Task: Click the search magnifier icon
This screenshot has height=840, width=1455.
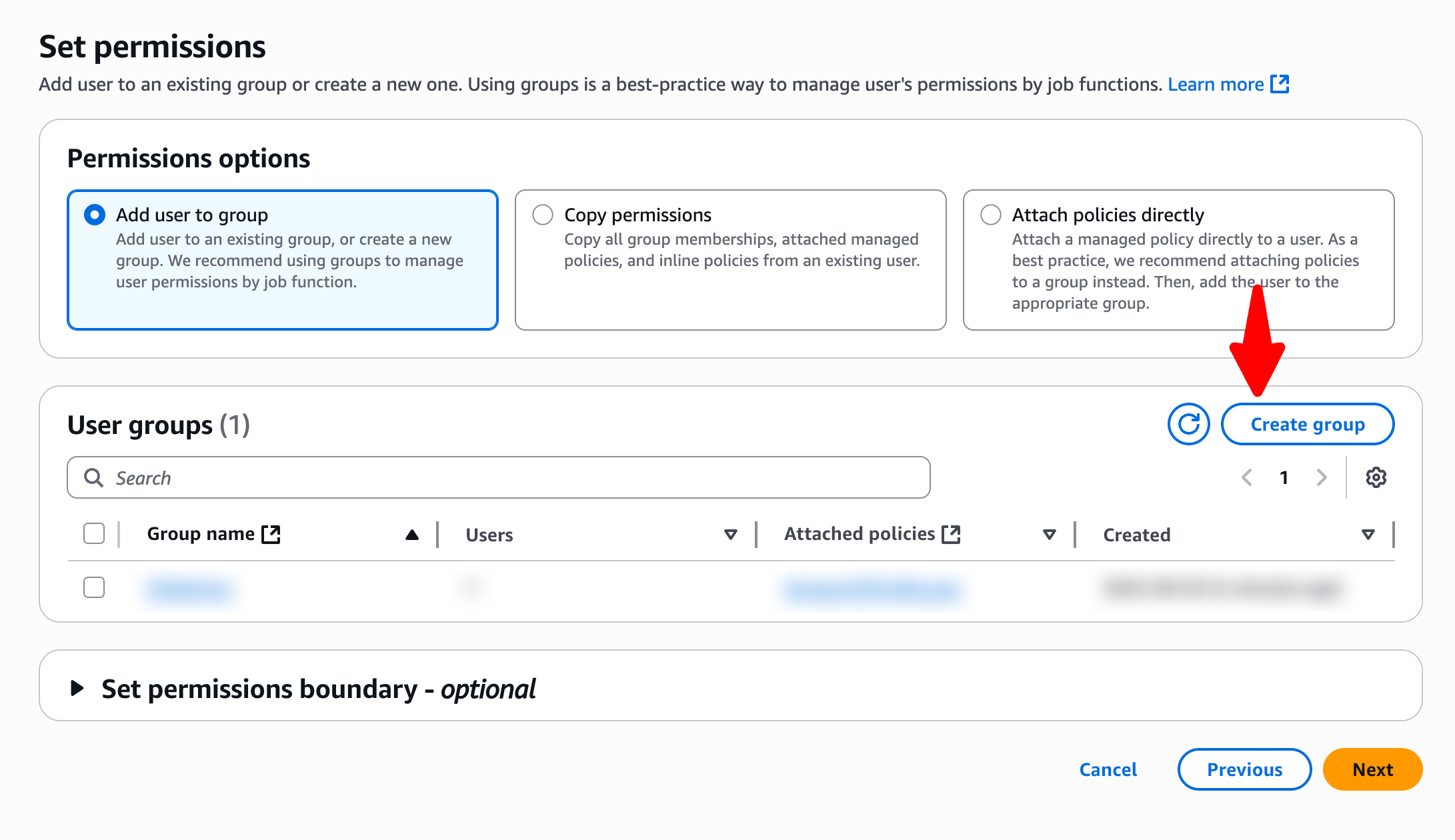Action: [94, 477]
